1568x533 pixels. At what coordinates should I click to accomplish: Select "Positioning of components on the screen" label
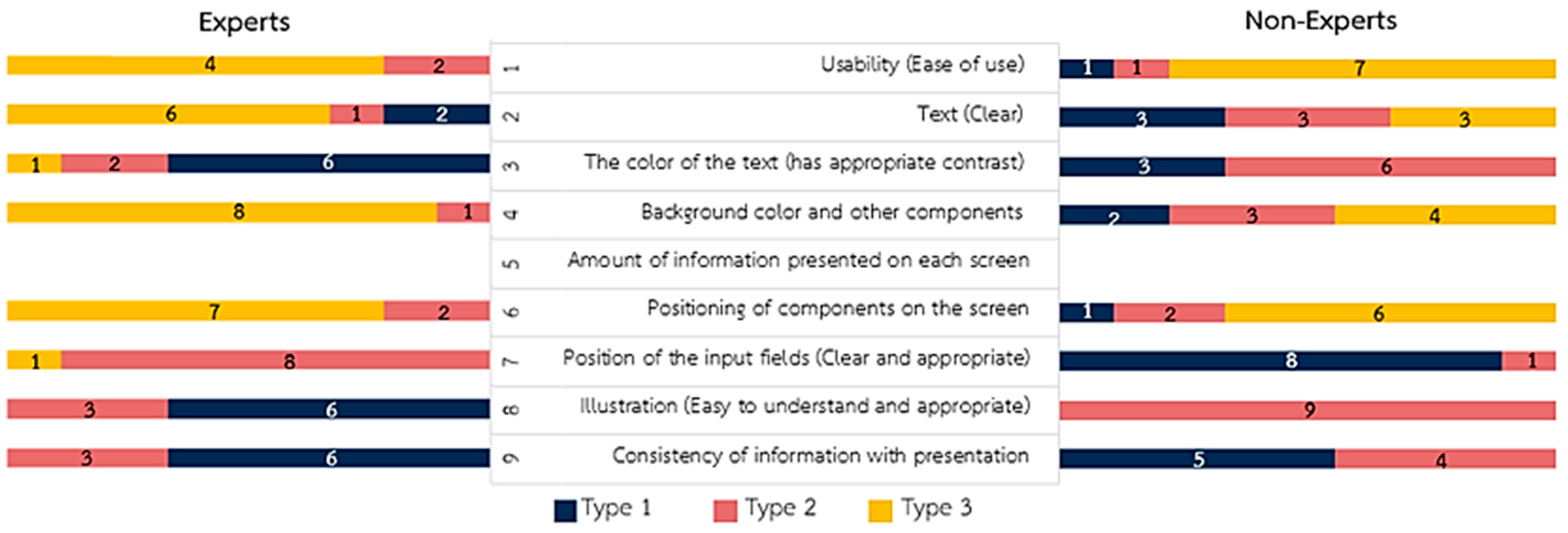(838, 309)
